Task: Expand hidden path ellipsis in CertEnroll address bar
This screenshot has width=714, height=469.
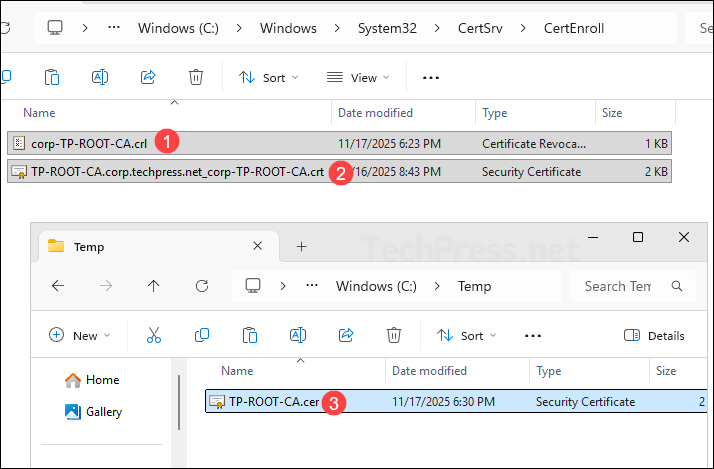Action: 114,28
